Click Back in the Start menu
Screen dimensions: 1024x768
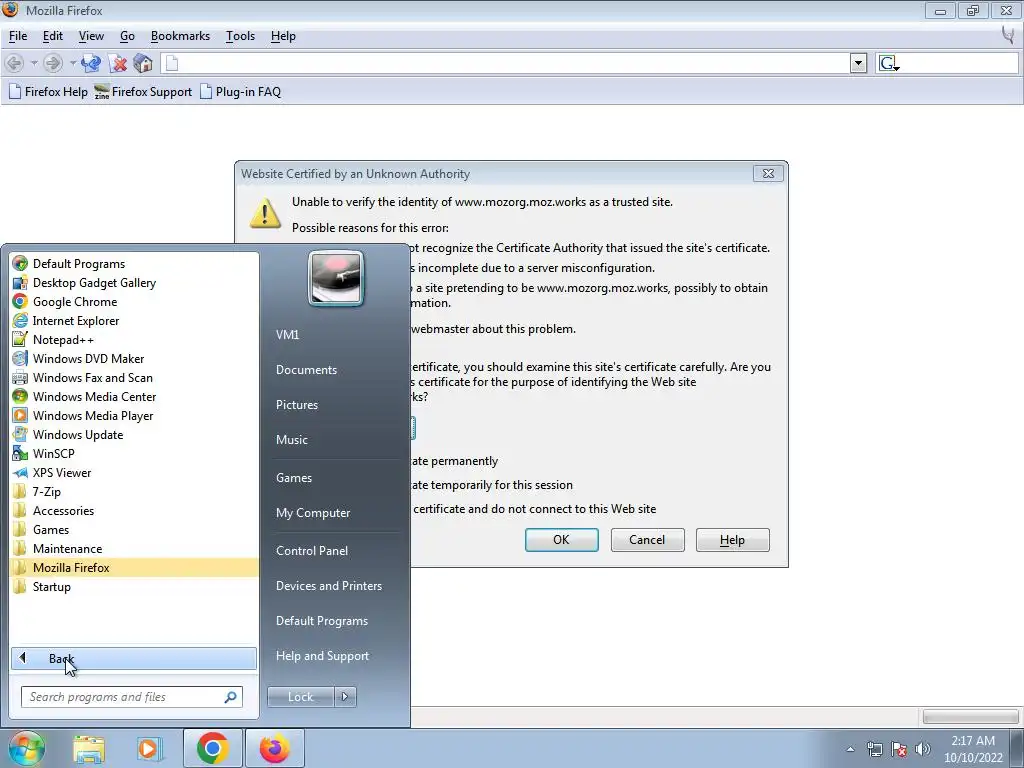134,658
